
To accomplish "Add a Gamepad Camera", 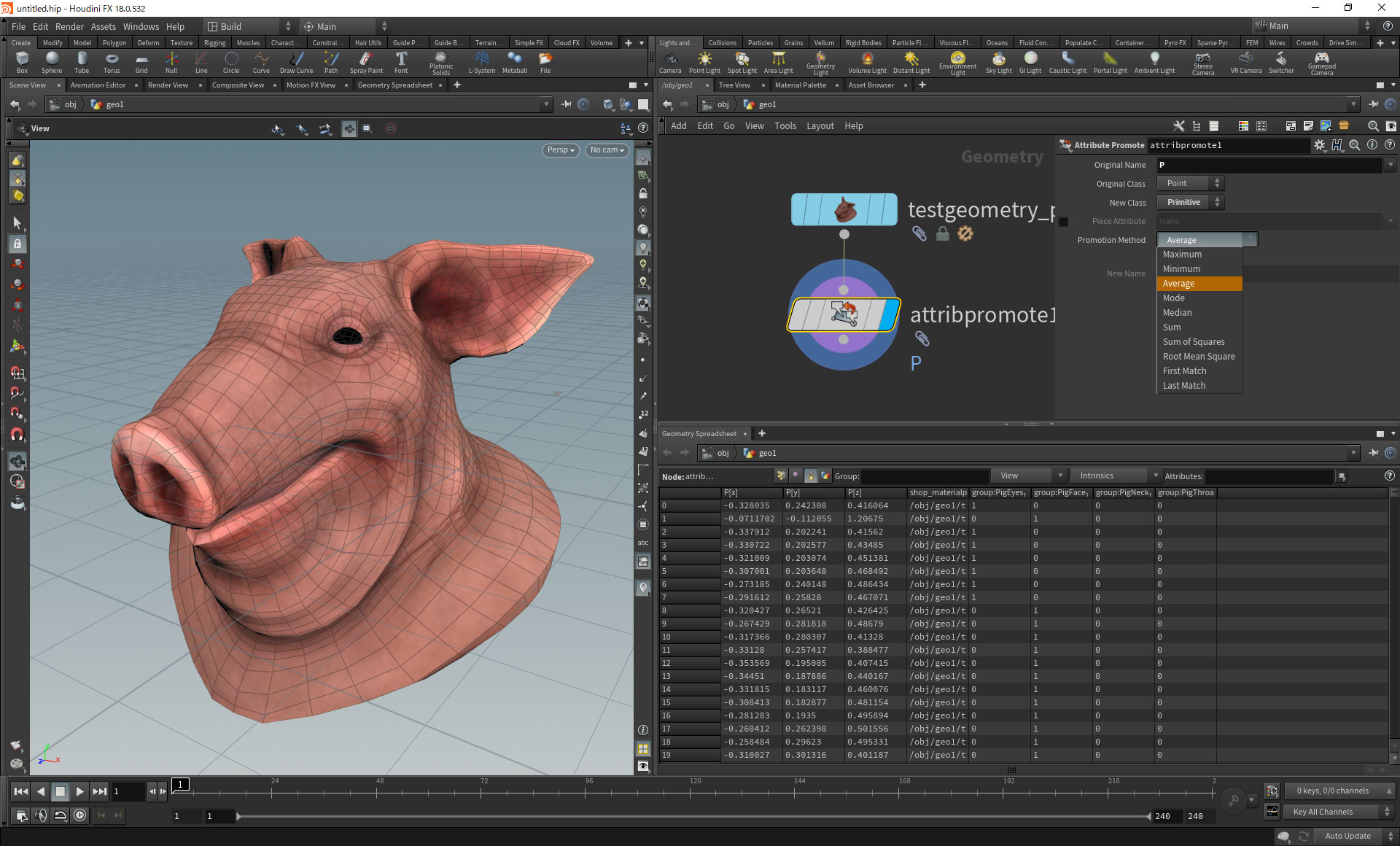I will [x=1321, y=63].
